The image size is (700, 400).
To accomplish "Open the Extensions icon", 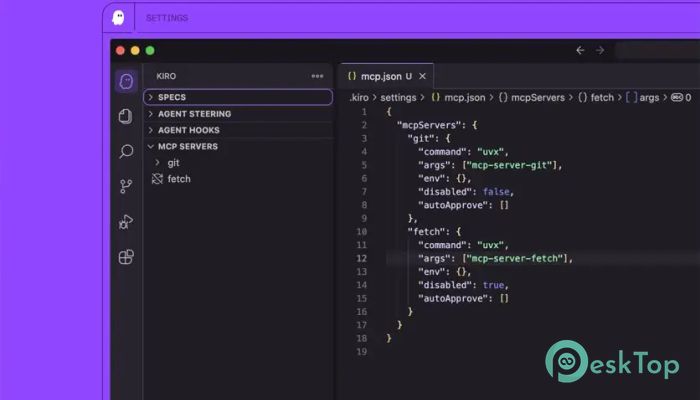I will tap(126, 257).
